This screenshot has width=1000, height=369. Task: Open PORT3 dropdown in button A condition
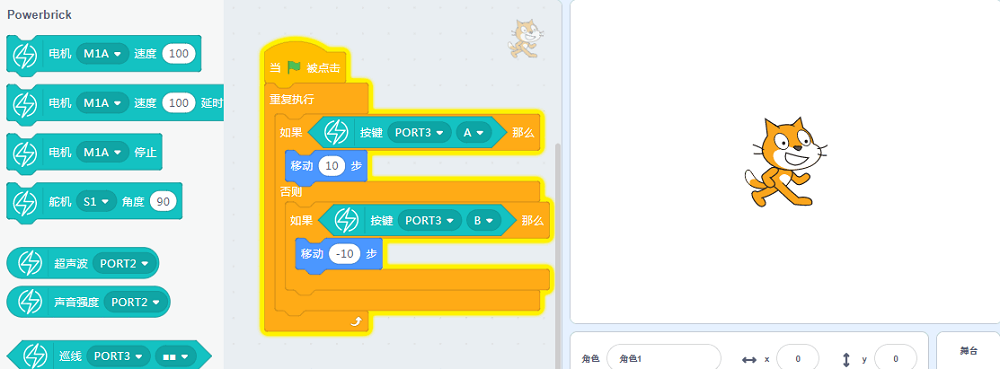coord(419,133)
